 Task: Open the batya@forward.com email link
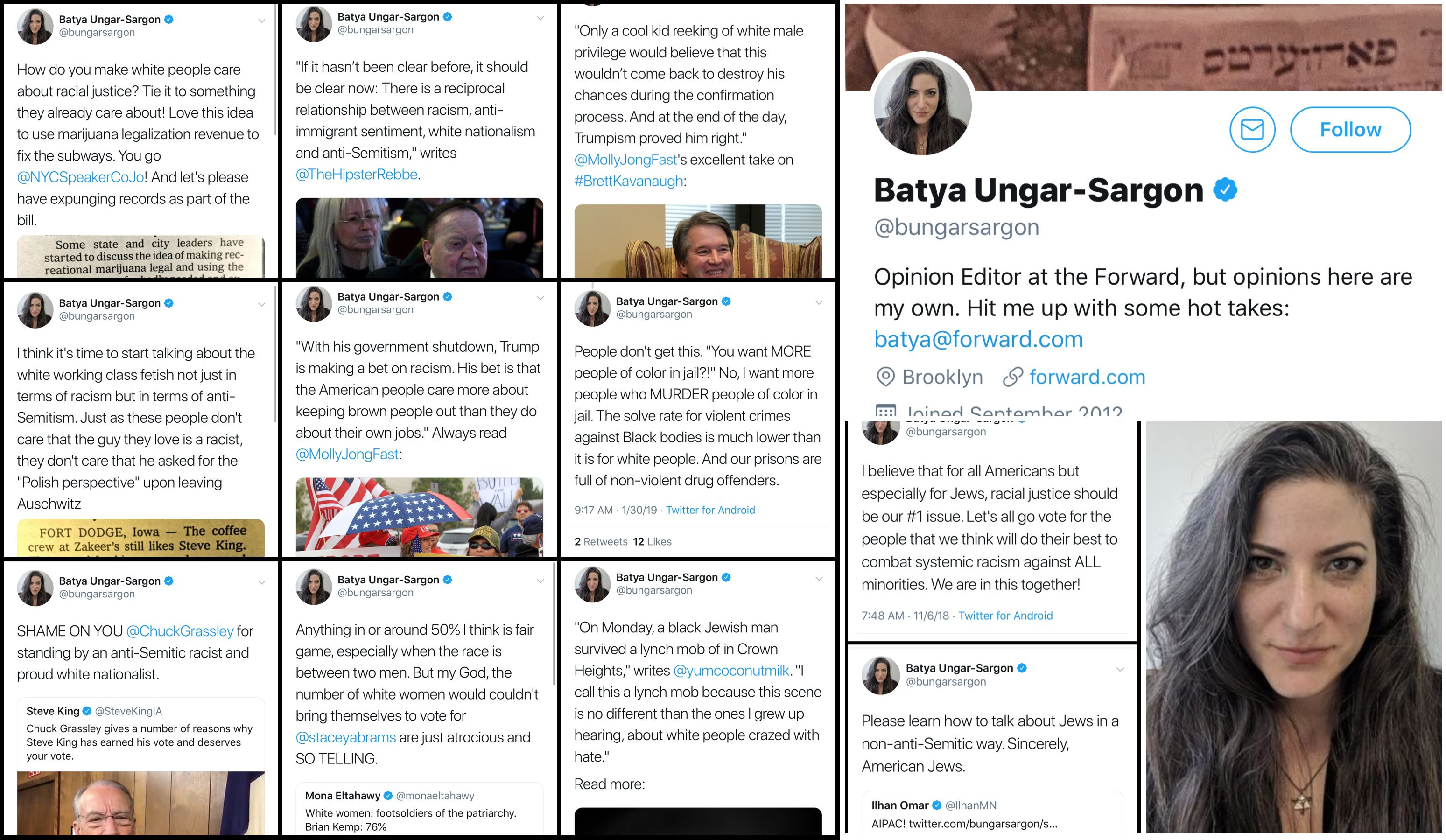(x=978, y=339)
